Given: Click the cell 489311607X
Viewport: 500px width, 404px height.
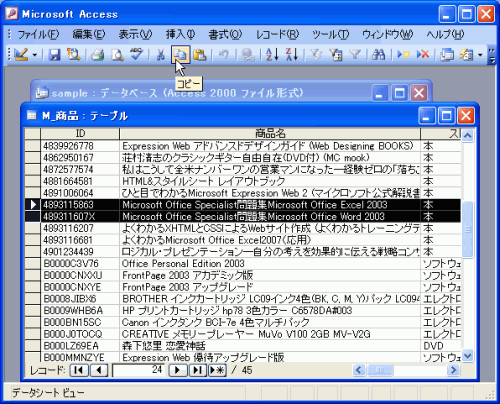Looking at the screenshot, I should point(80,216).
